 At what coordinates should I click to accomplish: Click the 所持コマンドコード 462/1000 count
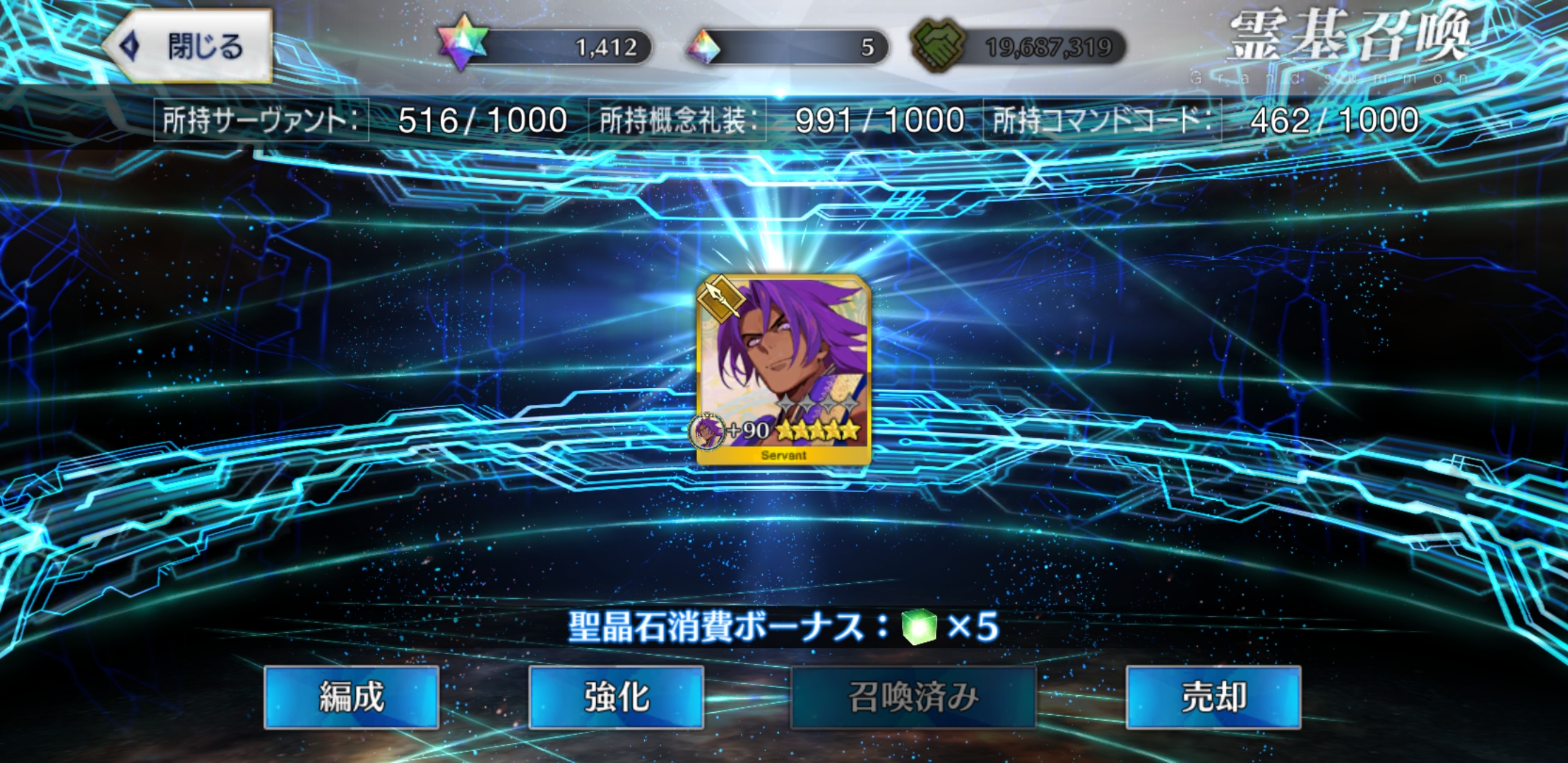1334,120
